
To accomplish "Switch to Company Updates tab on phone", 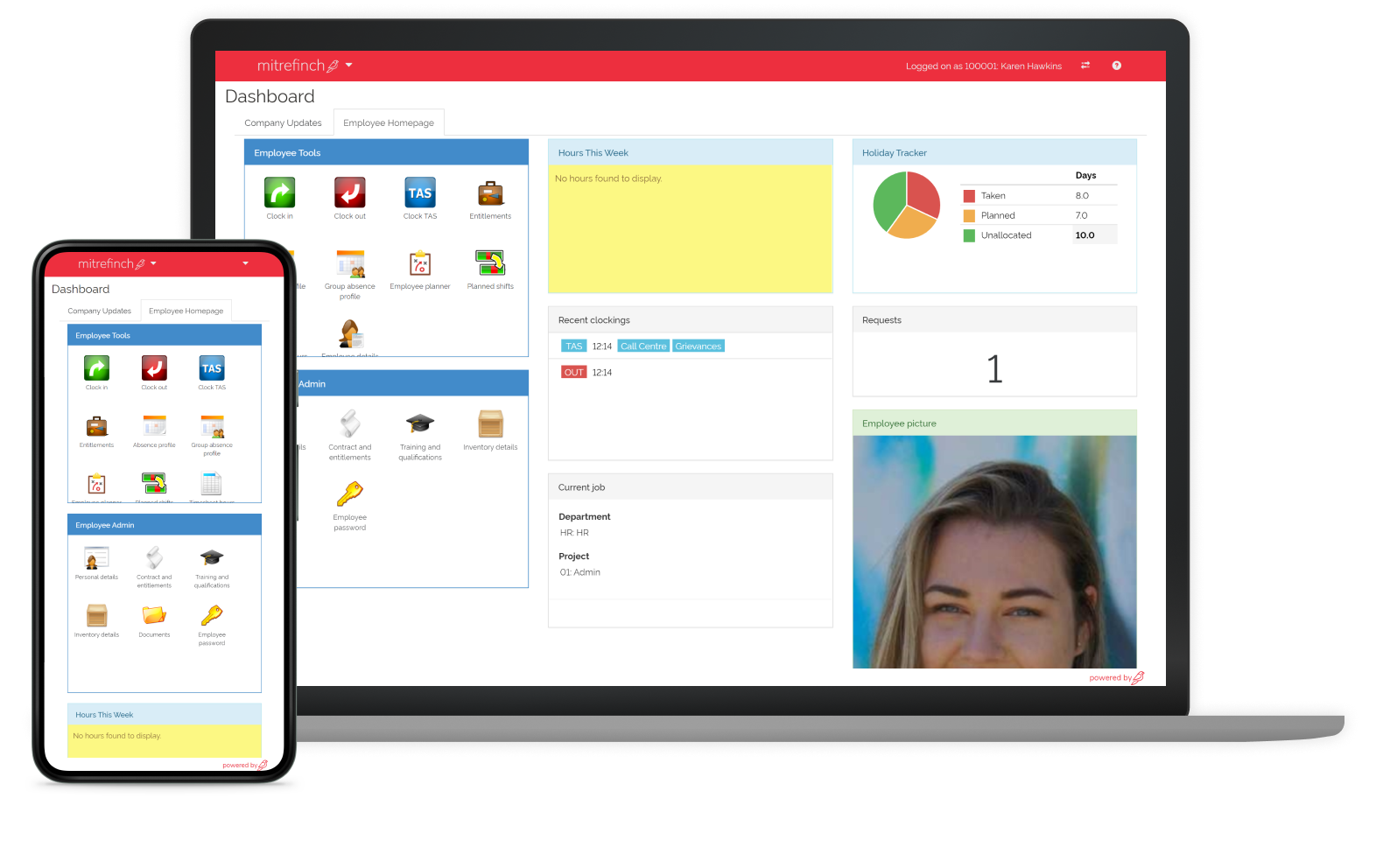I will [100, 311].
